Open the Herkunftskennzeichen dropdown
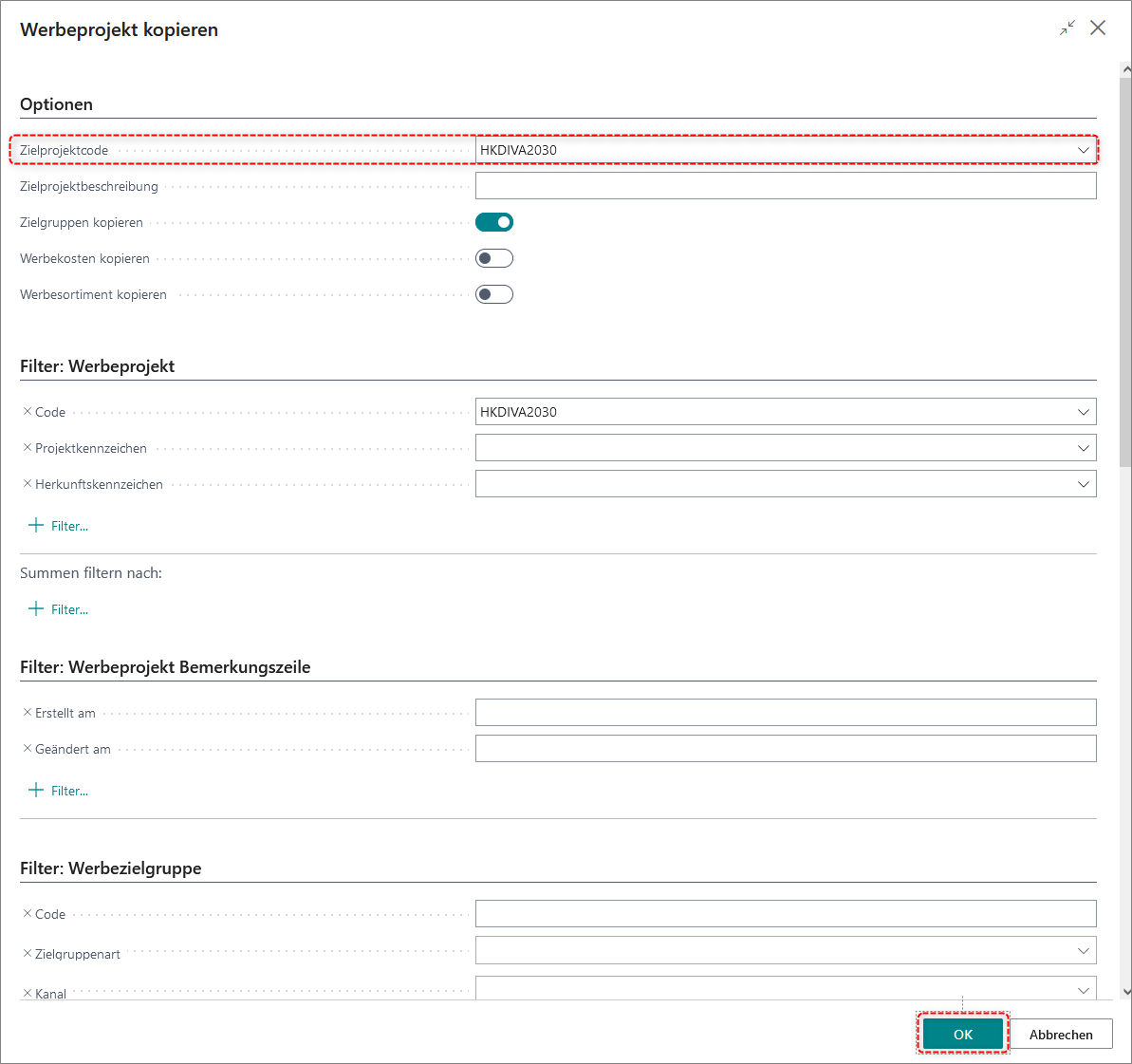 [x=1084, y=484]
